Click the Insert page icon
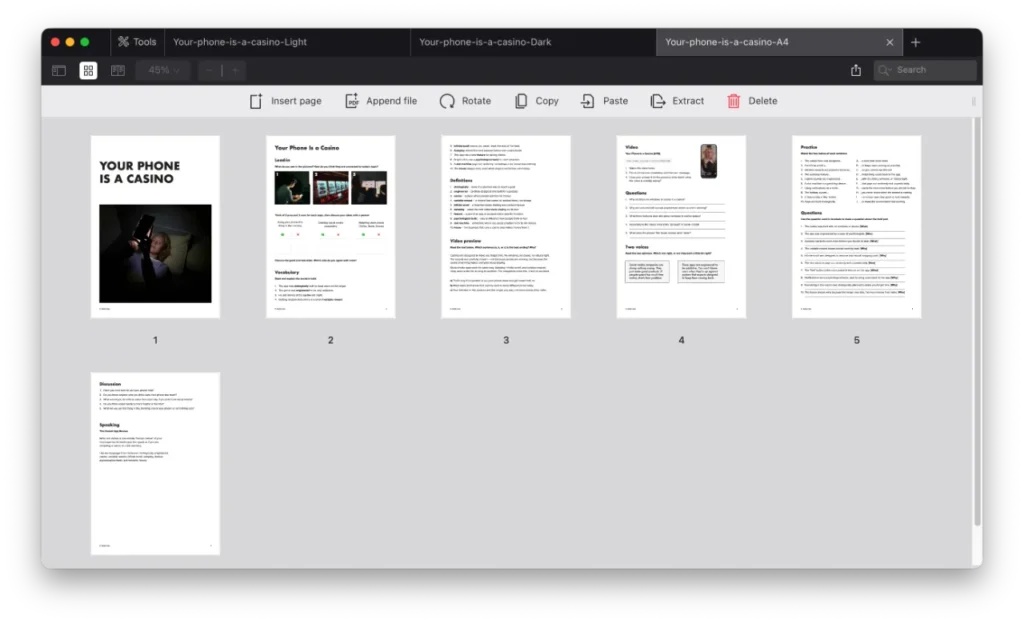This screenshot has width=1024, height=623. pyautogui.click(x=256, y=101)
